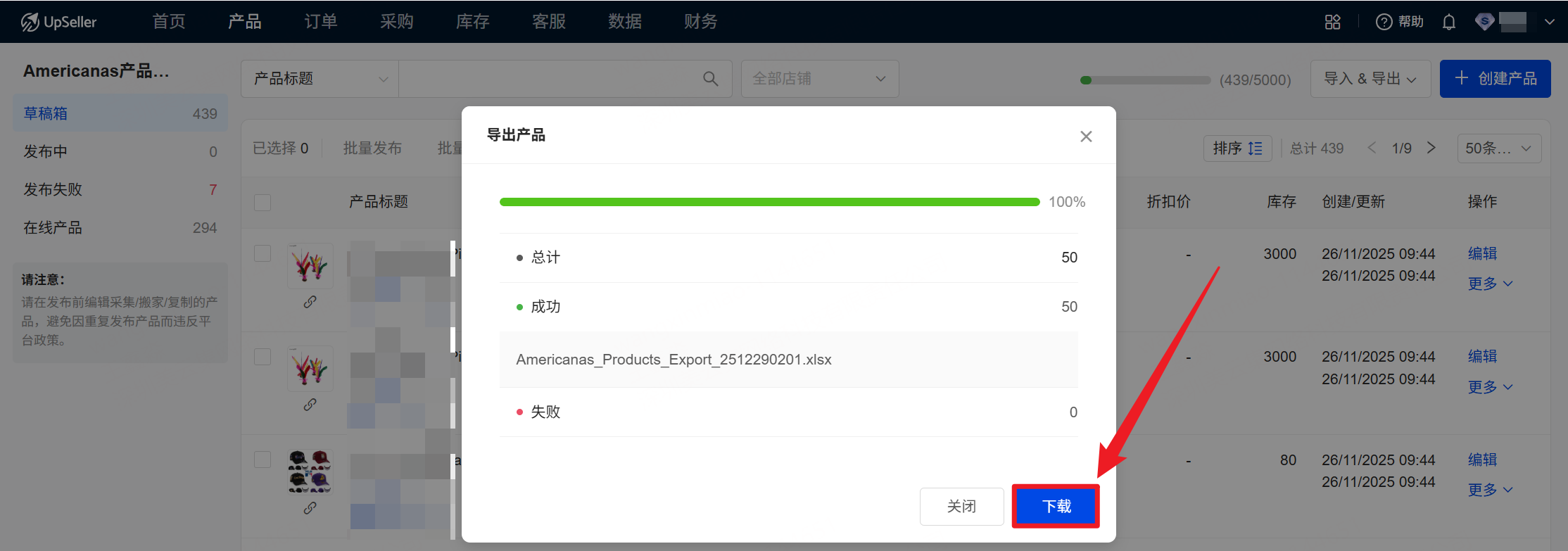Check the third product row checkbox

(x=263, y=460)
